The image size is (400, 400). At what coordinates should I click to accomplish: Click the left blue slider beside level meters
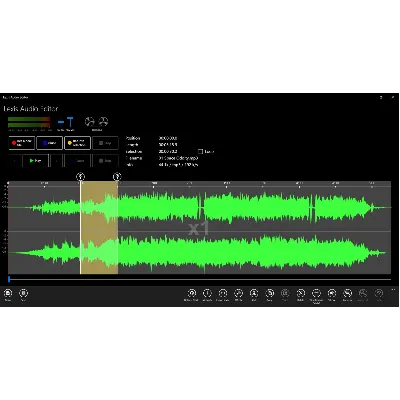pyautogui.click(x=61, y=122)
